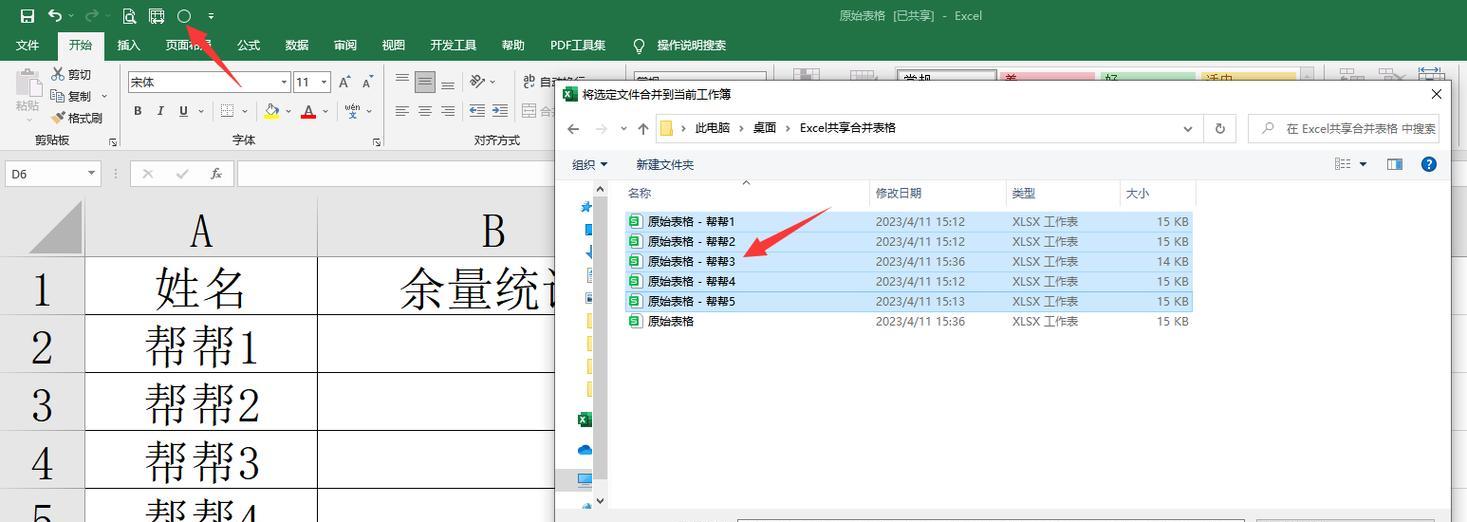Viewport: 1467px width, 522px height.
Task: Decrease font size with smaller A icon
Action: [x=368, y=82]
